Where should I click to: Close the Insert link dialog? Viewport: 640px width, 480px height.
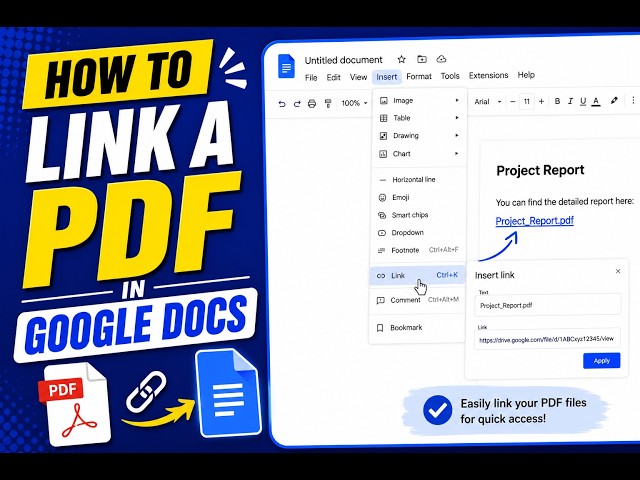coord(618,271)
